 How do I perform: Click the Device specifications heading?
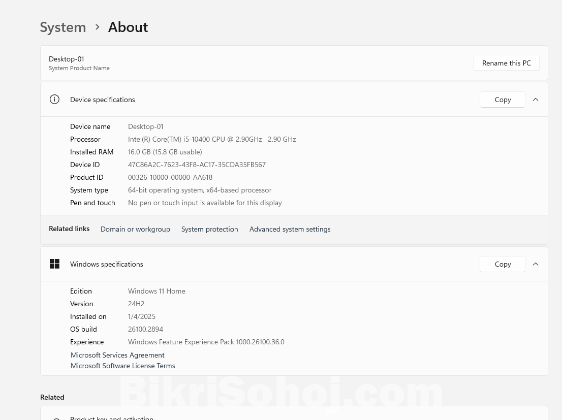coord(103,100)
